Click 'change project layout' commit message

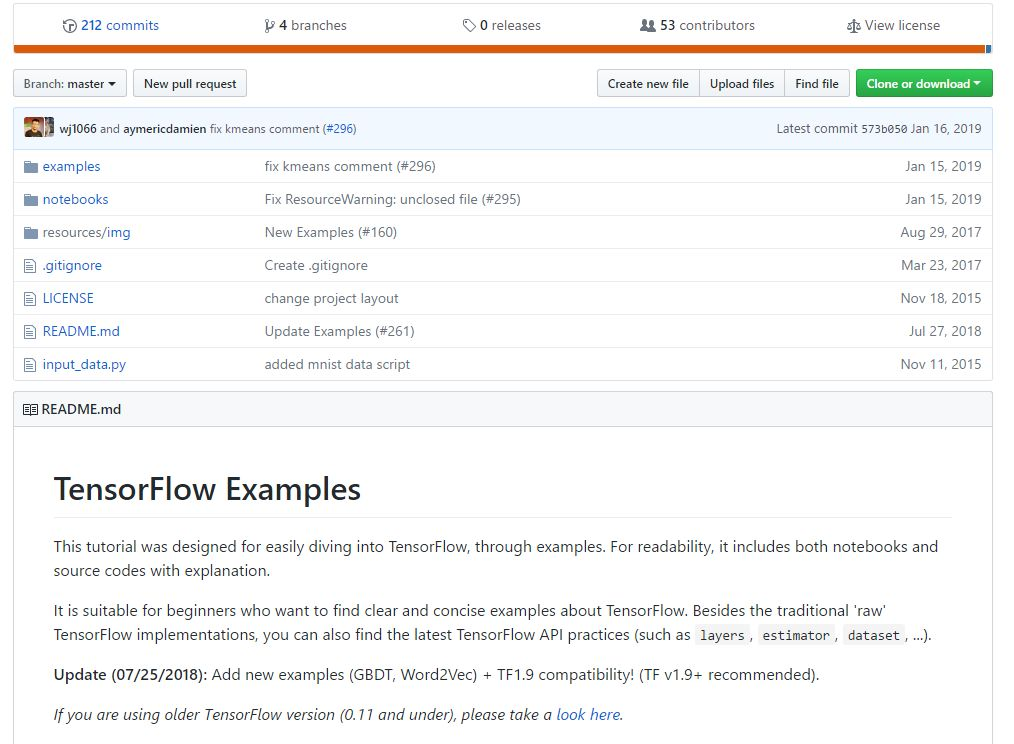(331, 298)
